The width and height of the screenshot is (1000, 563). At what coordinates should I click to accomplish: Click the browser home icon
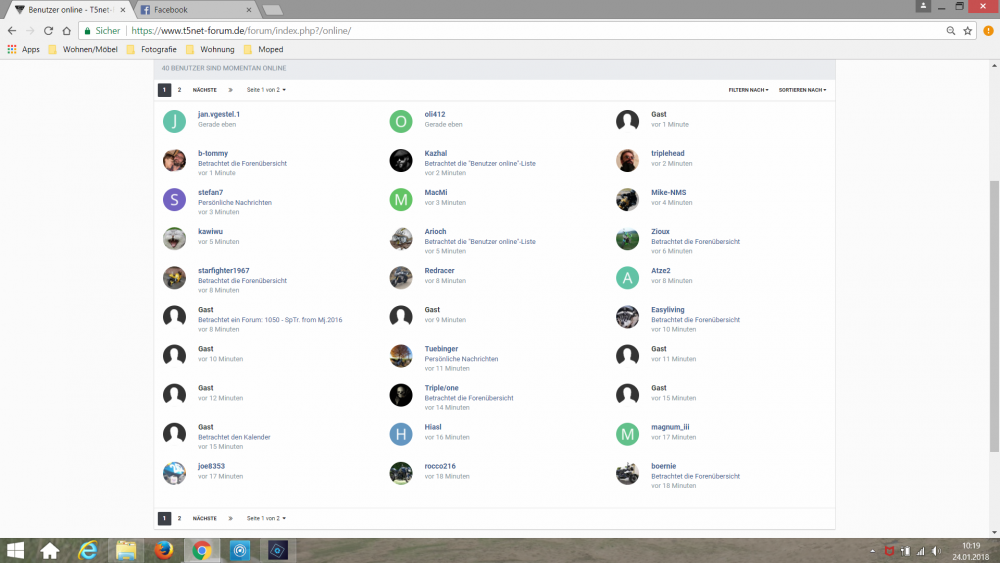[66, 31]
